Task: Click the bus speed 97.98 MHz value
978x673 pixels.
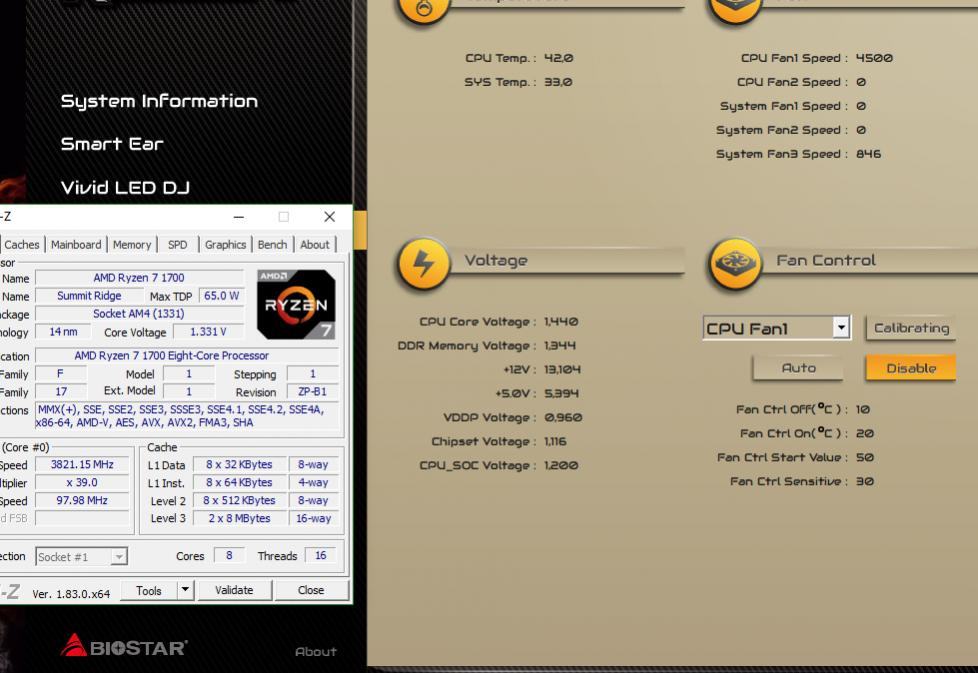Action: 82,501
